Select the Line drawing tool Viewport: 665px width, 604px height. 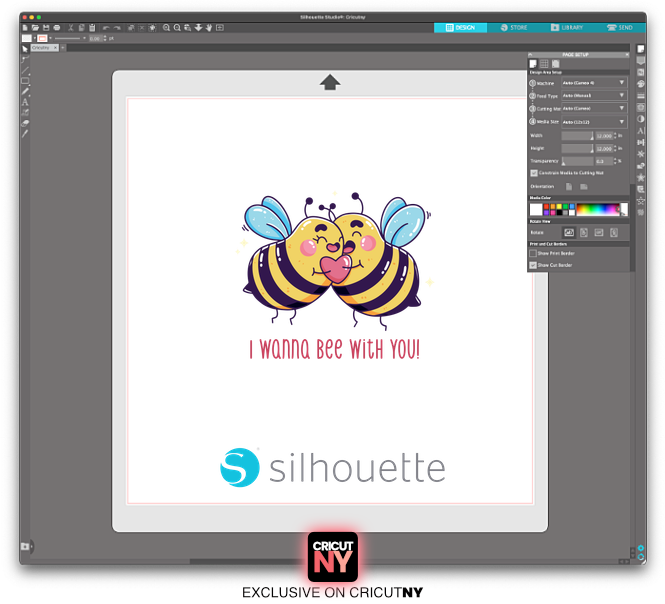click(x=25, y=70)
